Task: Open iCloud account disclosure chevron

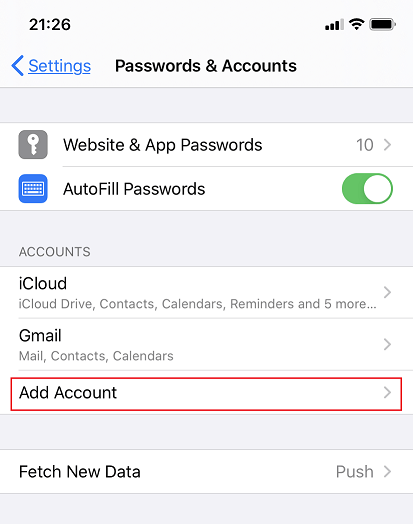Action: (387, 292)
